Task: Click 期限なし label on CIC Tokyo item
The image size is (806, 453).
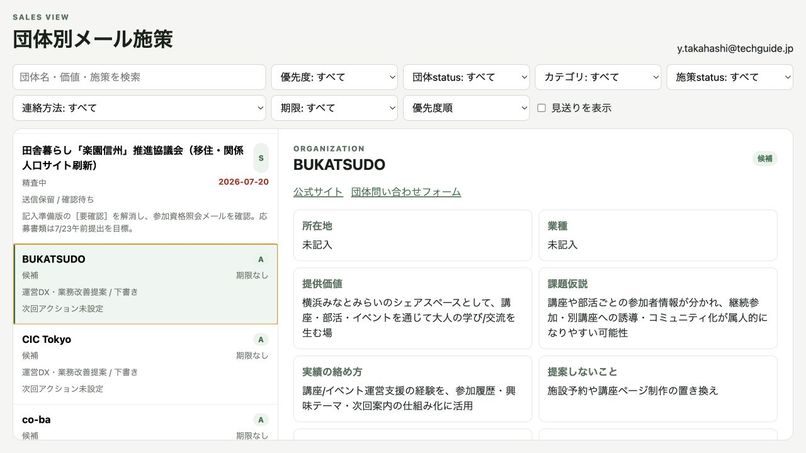Action: click(252, 355)
